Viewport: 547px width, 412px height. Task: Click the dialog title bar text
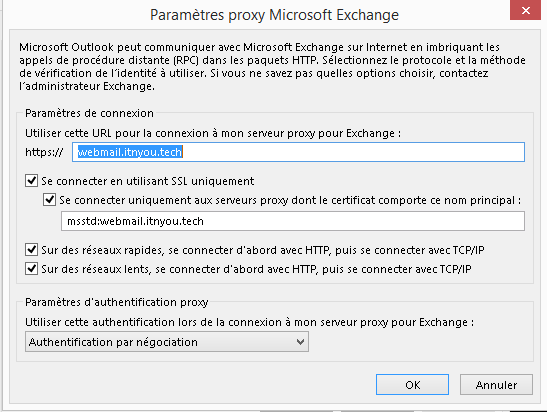point(274,15)
